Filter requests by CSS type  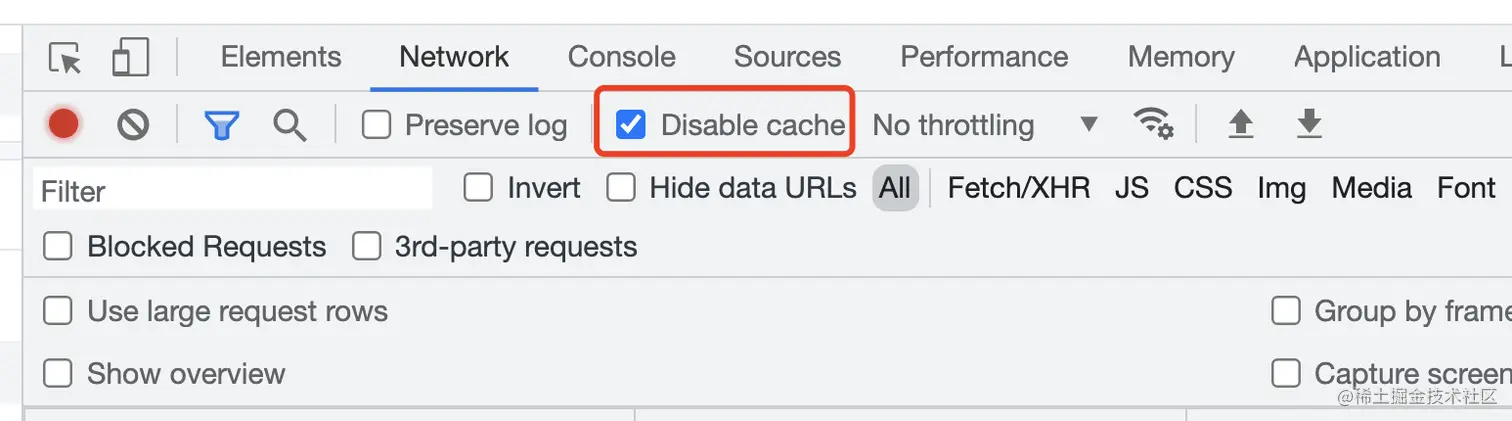(x=1203, y=188)
